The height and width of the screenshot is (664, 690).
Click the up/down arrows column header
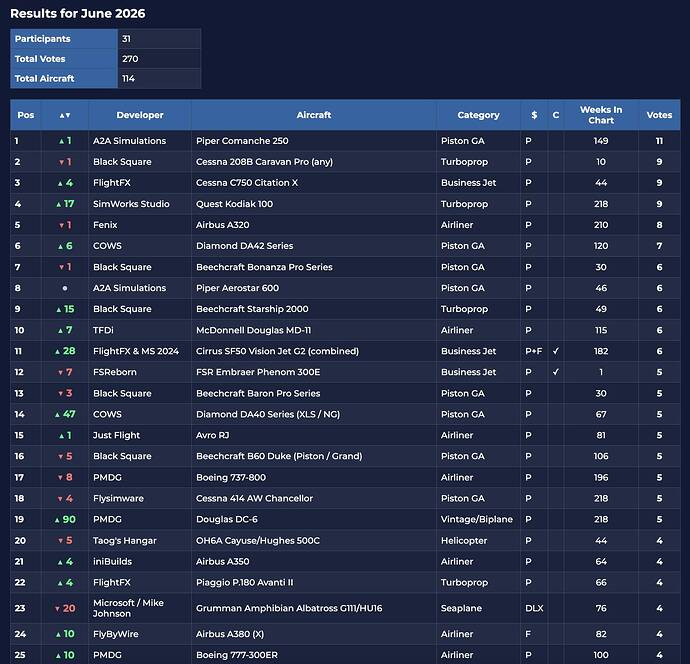(x=65, y=115)
